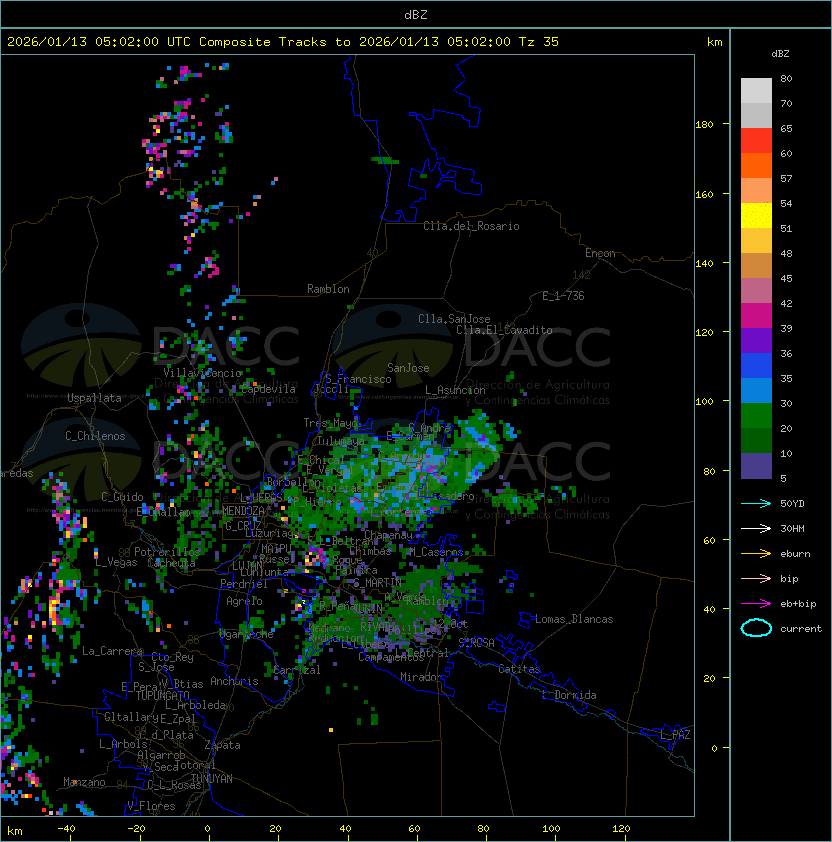Click the Uspallata place label
Image resolution: width=832 pixels, height=842 pixels.
click(x=94, y=398)
